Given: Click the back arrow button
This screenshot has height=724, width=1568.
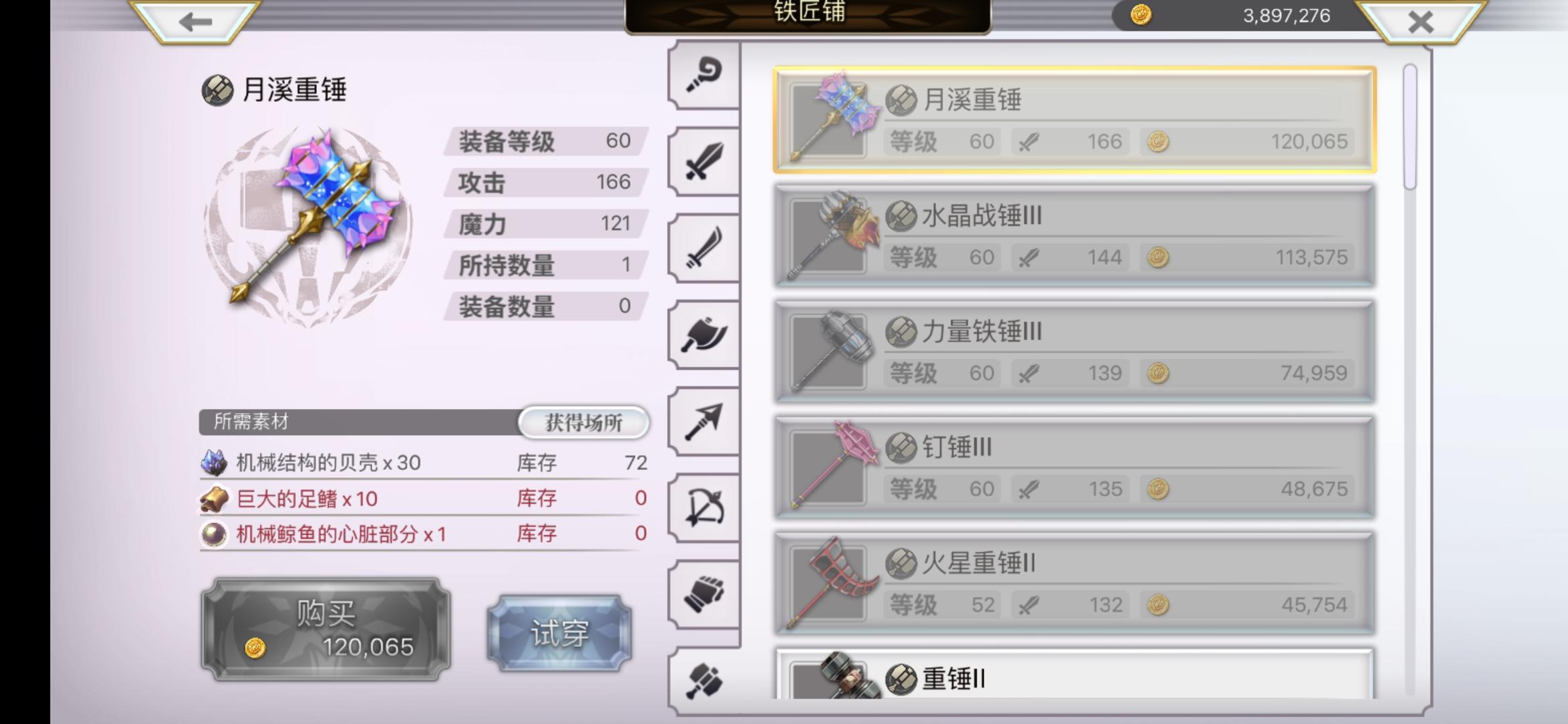Looking at the screenshot, I should pos(195,21).
